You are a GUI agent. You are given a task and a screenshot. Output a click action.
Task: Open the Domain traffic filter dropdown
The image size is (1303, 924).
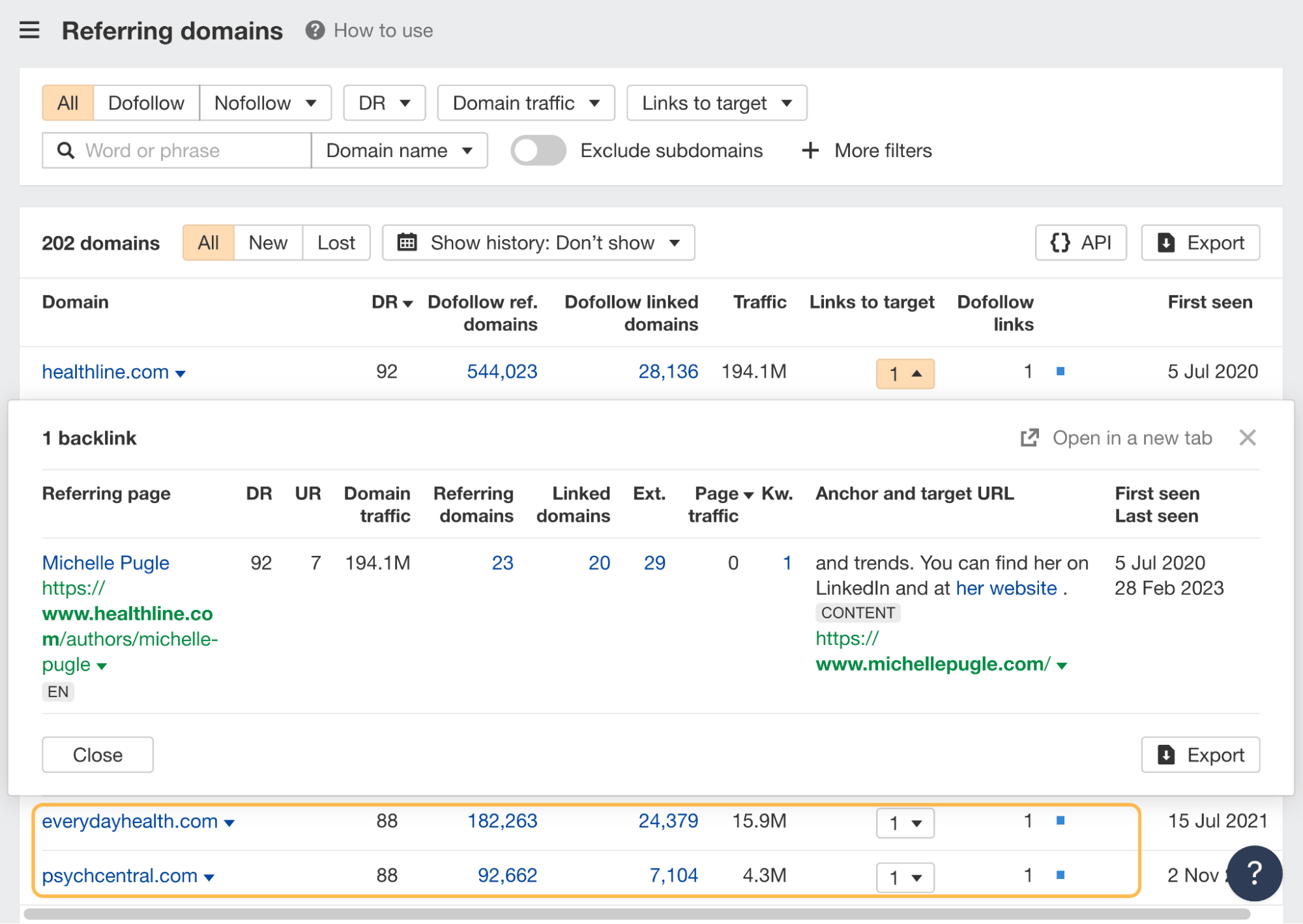(525, 102)
